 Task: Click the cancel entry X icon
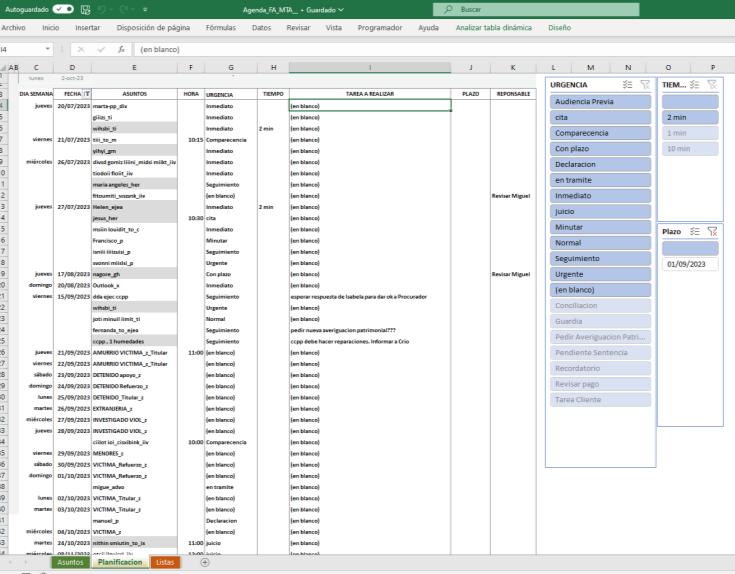pyautogui.click(x=81, y=49)
